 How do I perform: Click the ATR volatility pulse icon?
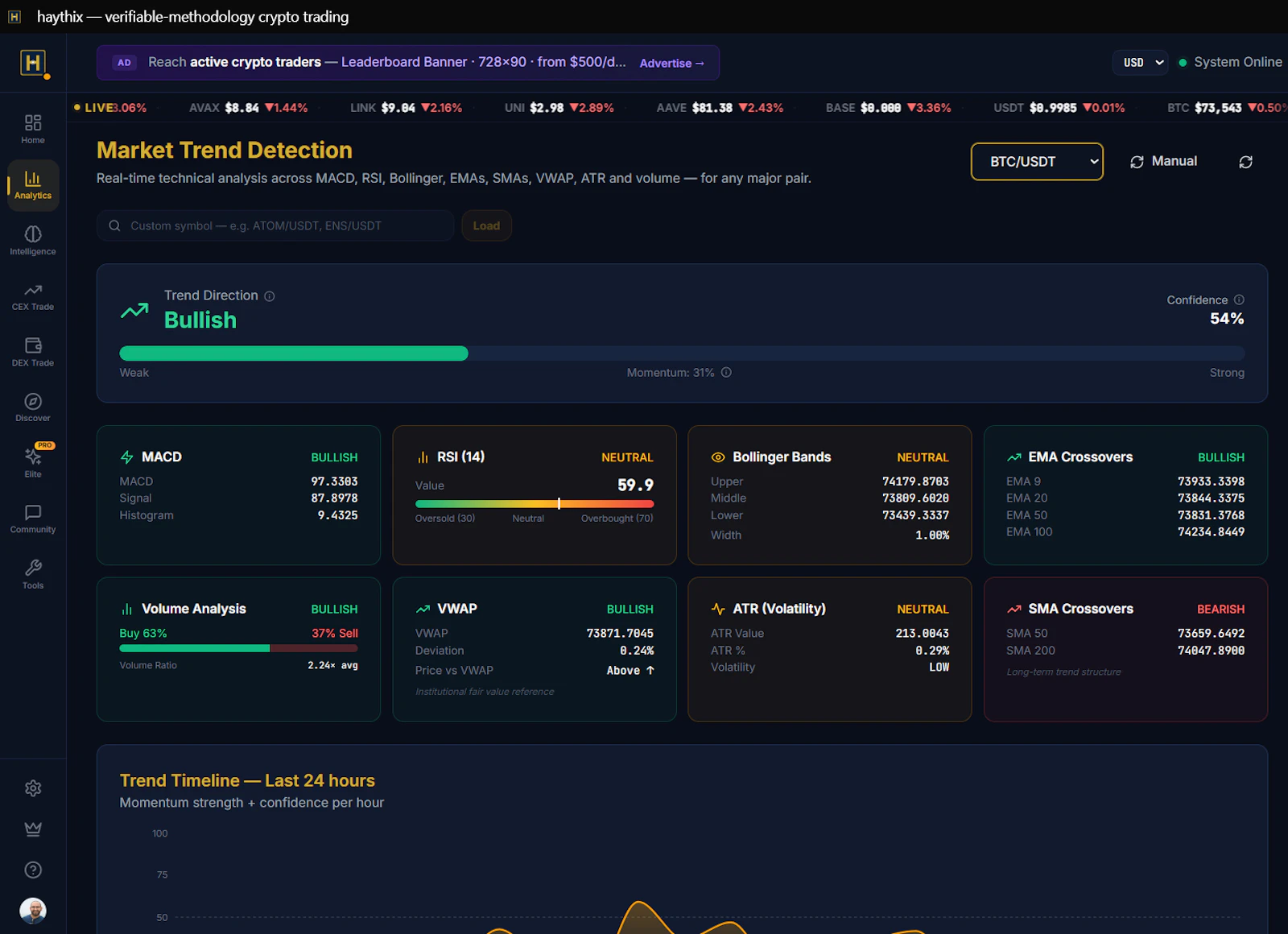click(718, 609)
